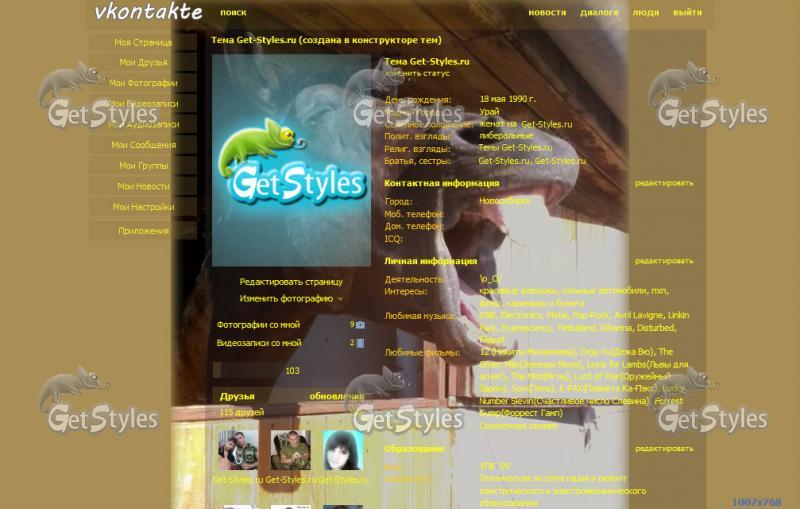The image size is (800, 509).
Task: Open third friend thumbnail with dark hair
Action: pos(343,450)
